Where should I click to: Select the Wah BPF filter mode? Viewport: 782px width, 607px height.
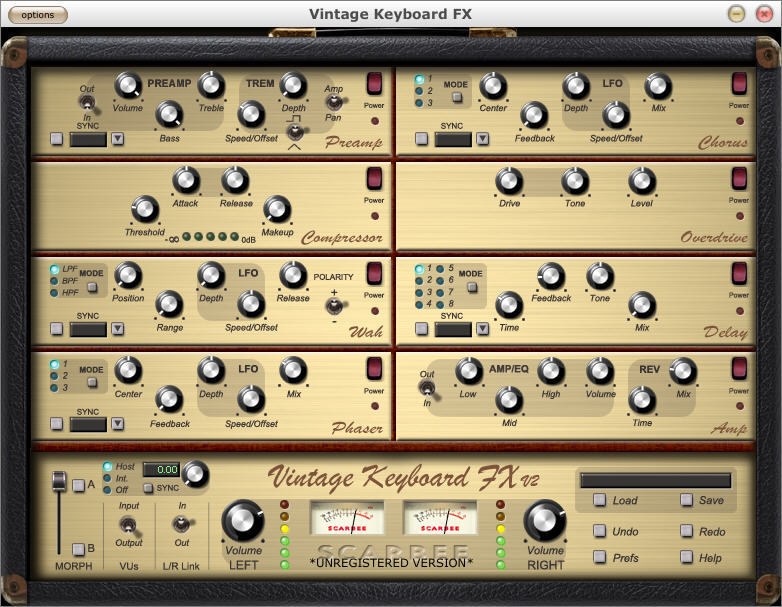pos(54,281)
